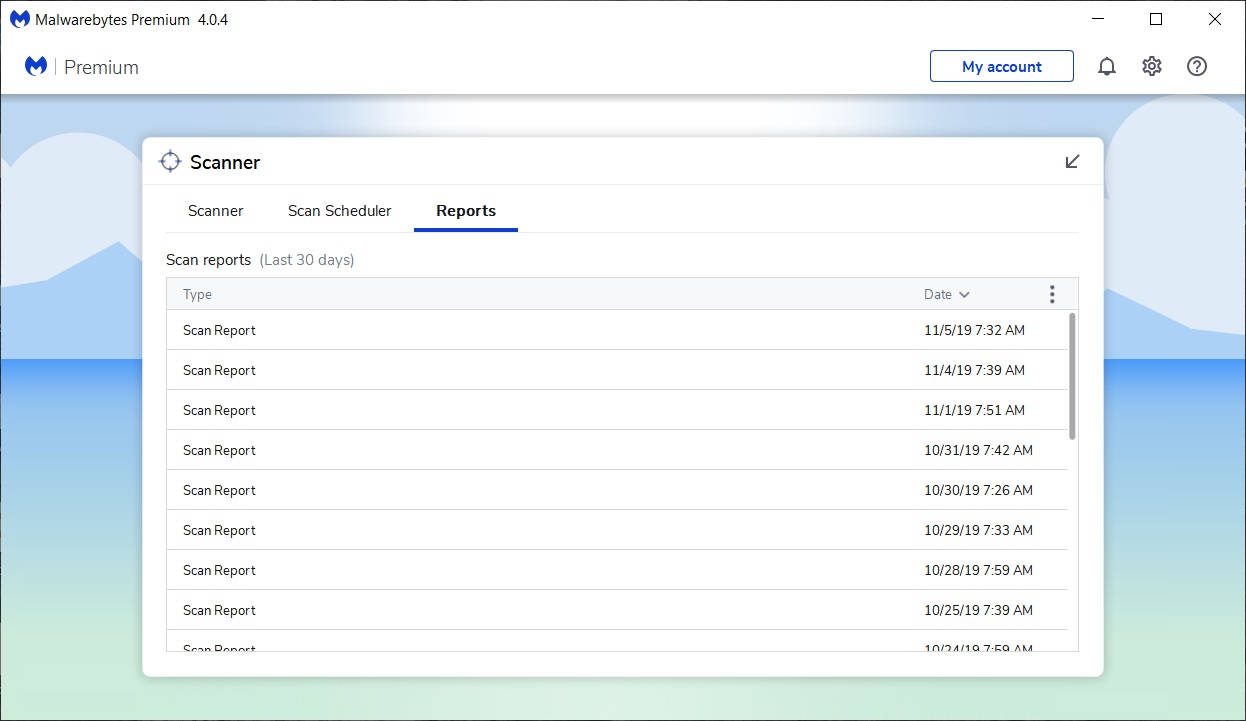1246x721 pixels.
Task: Open report dated 10/29/19 7:33 AM
Action: (617, 530)
